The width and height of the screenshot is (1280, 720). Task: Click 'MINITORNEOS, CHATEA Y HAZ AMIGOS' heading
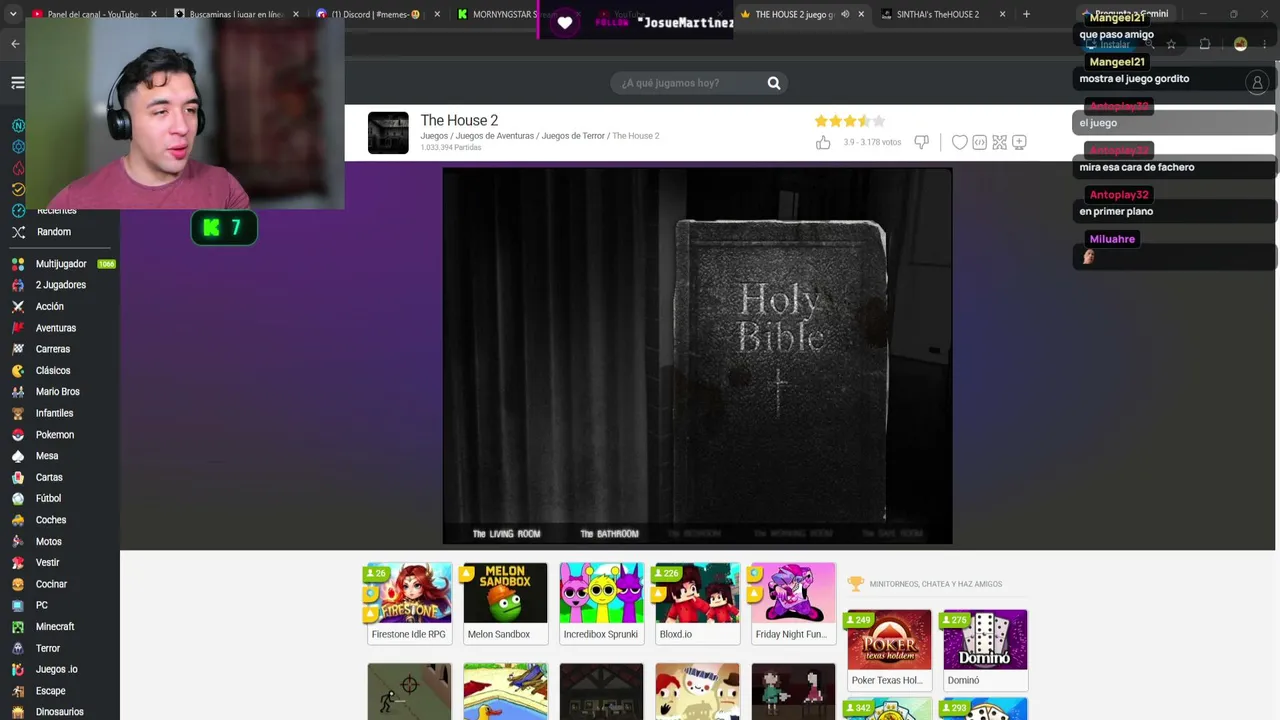(x=936, y=584)
